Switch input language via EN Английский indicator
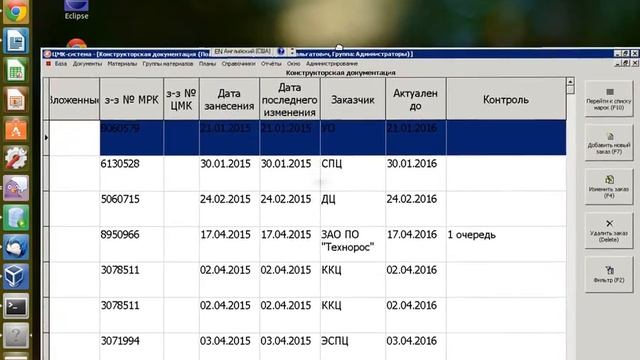The height and width of the screenshot is (360, 640). point(243,51)
